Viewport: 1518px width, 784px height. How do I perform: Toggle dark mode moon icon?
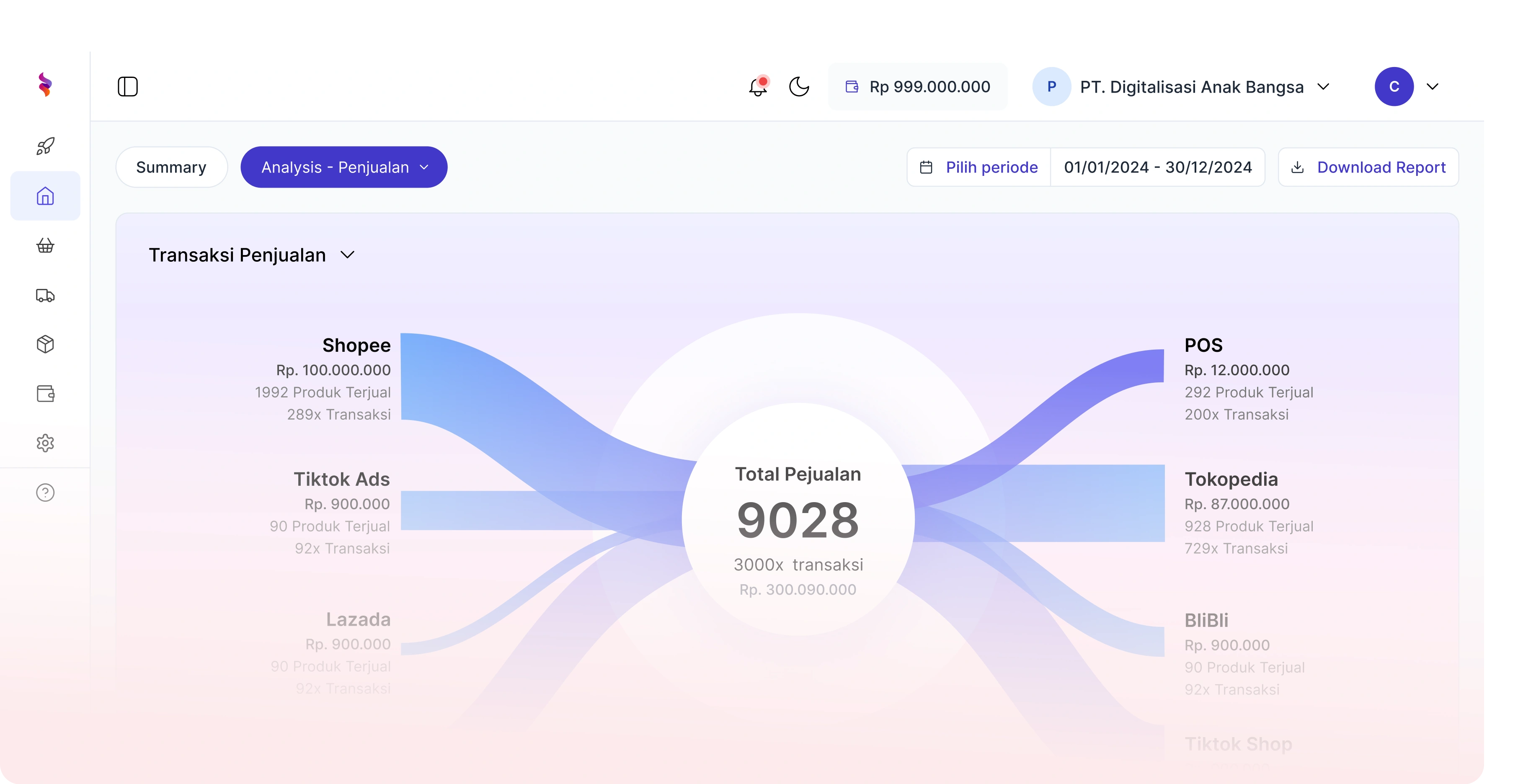tap(799, 87)
